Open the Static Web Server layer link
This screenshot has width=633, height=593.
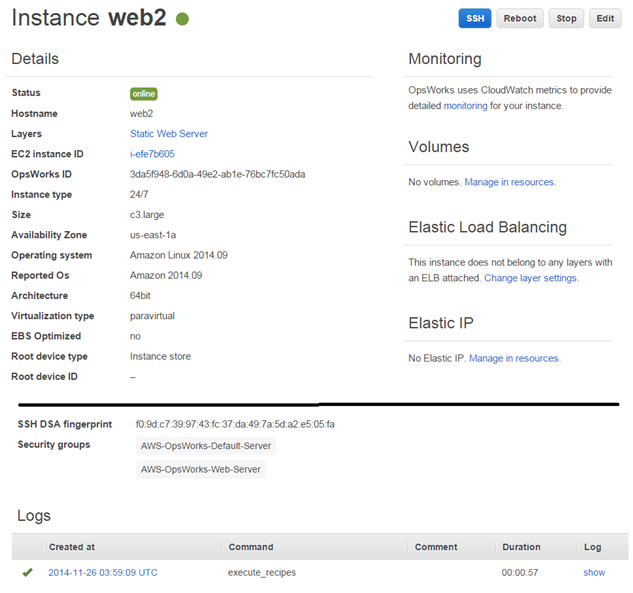click(x=169, y=134)
